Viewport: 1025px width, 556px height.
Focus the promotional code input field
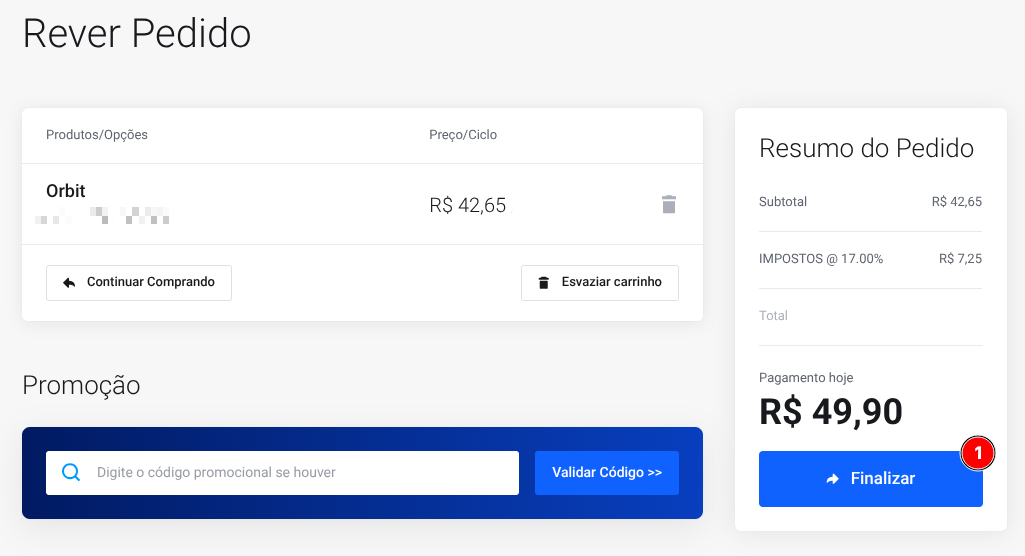[x=300, y=472]
